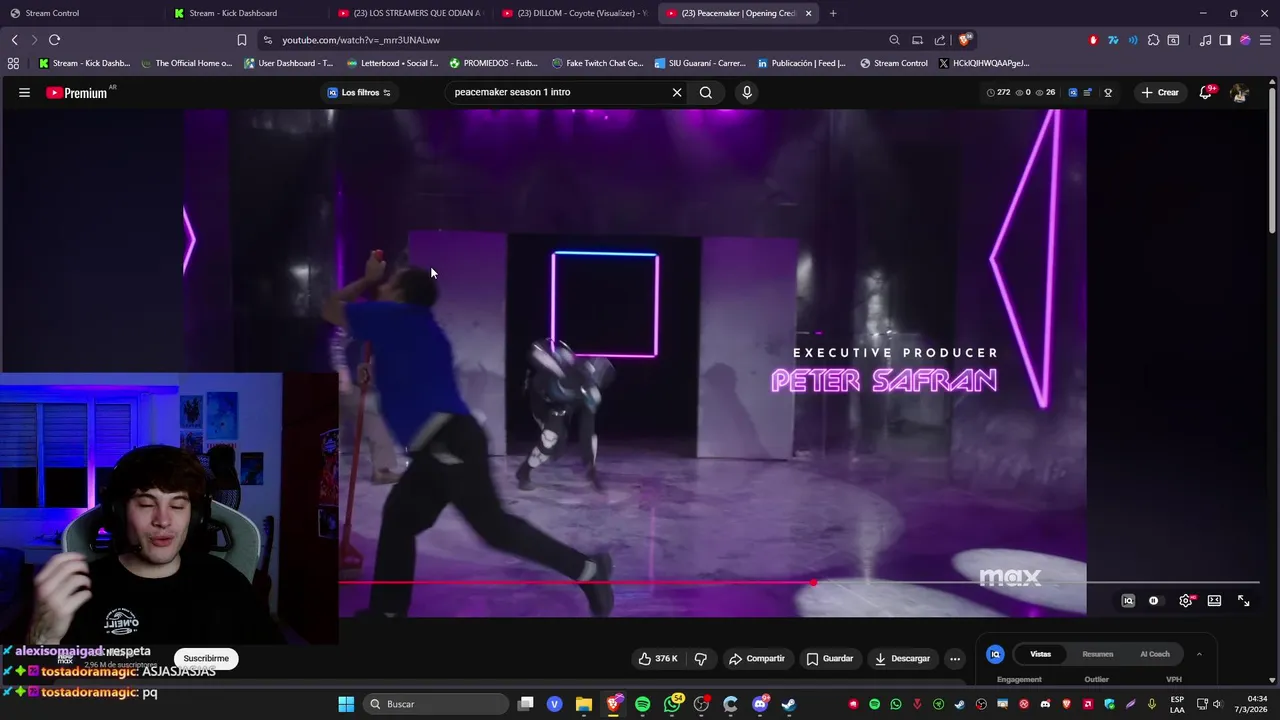This screenshot has width=1280, height=720.
Task: Start voice search with microphone
Action: pos(746,92)
